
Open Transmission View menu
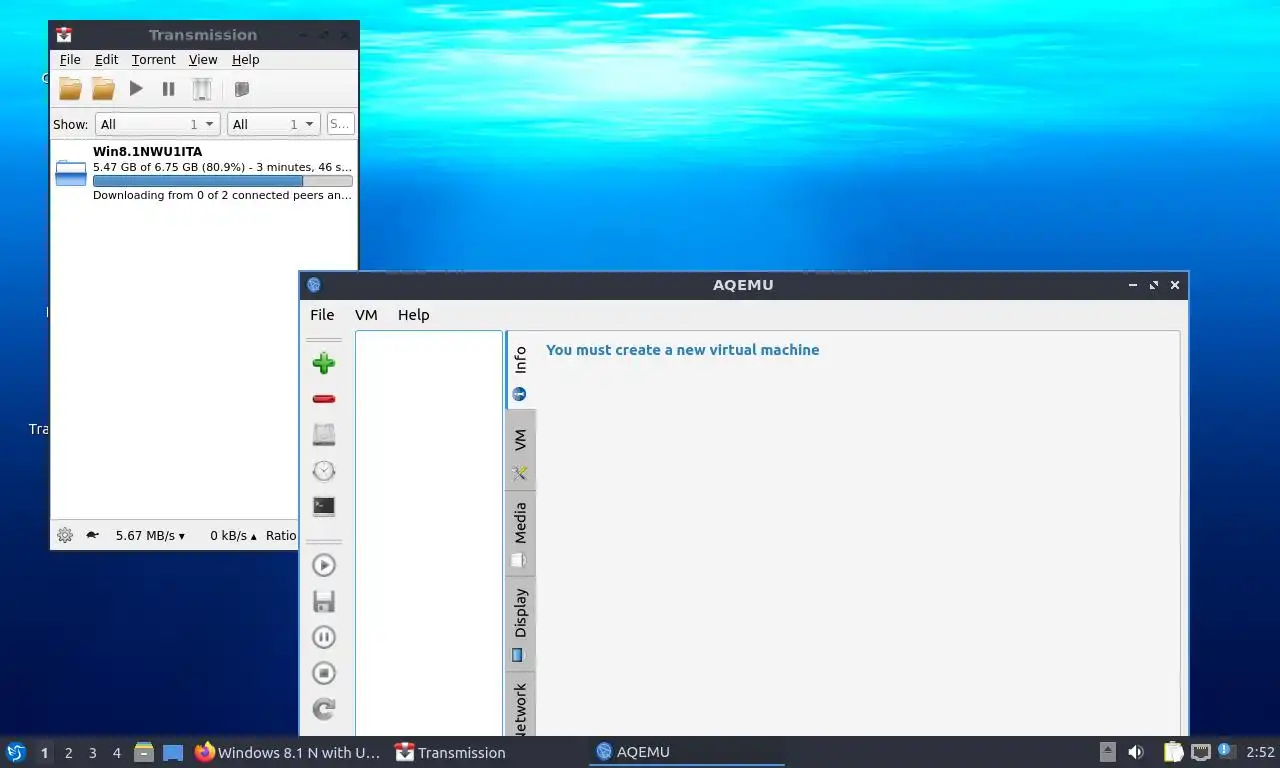pyautogui.click(x=203, y=60)
